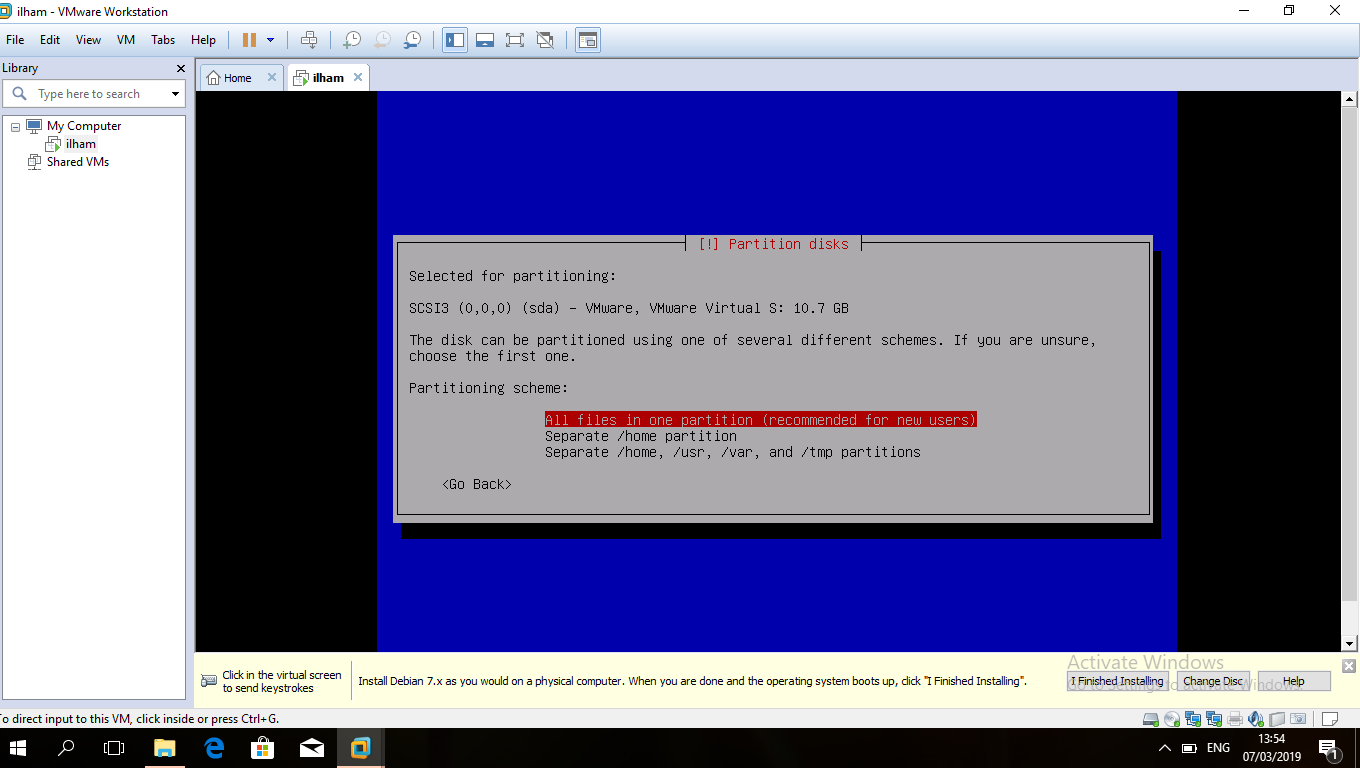Click VMware Workstation taskbar icon
This screenshot has width=1360, height=768.
coord(360,748)
